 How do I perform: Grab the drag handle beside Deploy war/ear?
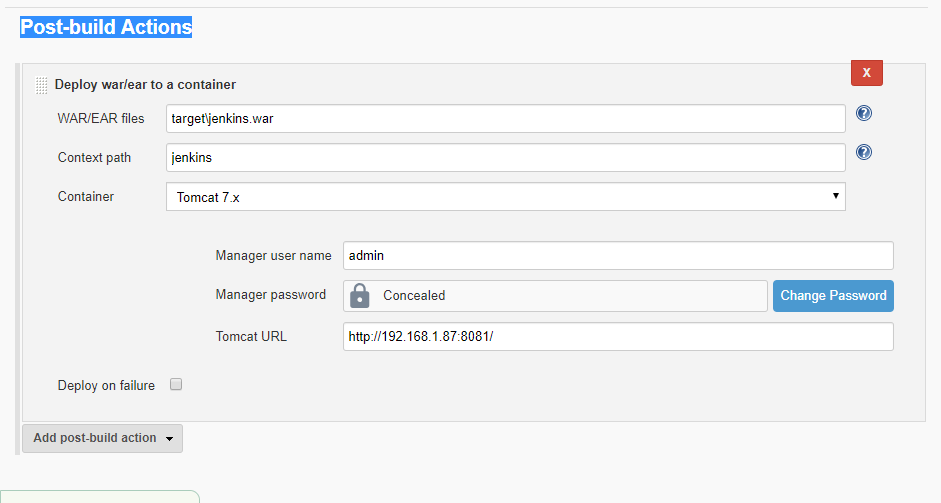pyautogui.click(x=41, y=85)
